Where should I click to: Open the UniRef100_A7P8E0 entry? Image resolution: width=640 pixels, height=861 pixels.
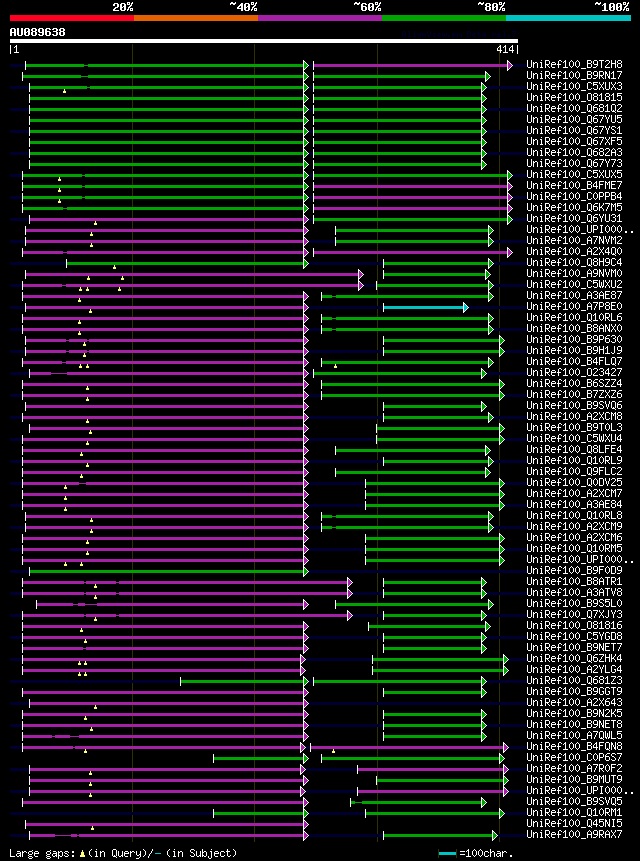tap(574, 306)
